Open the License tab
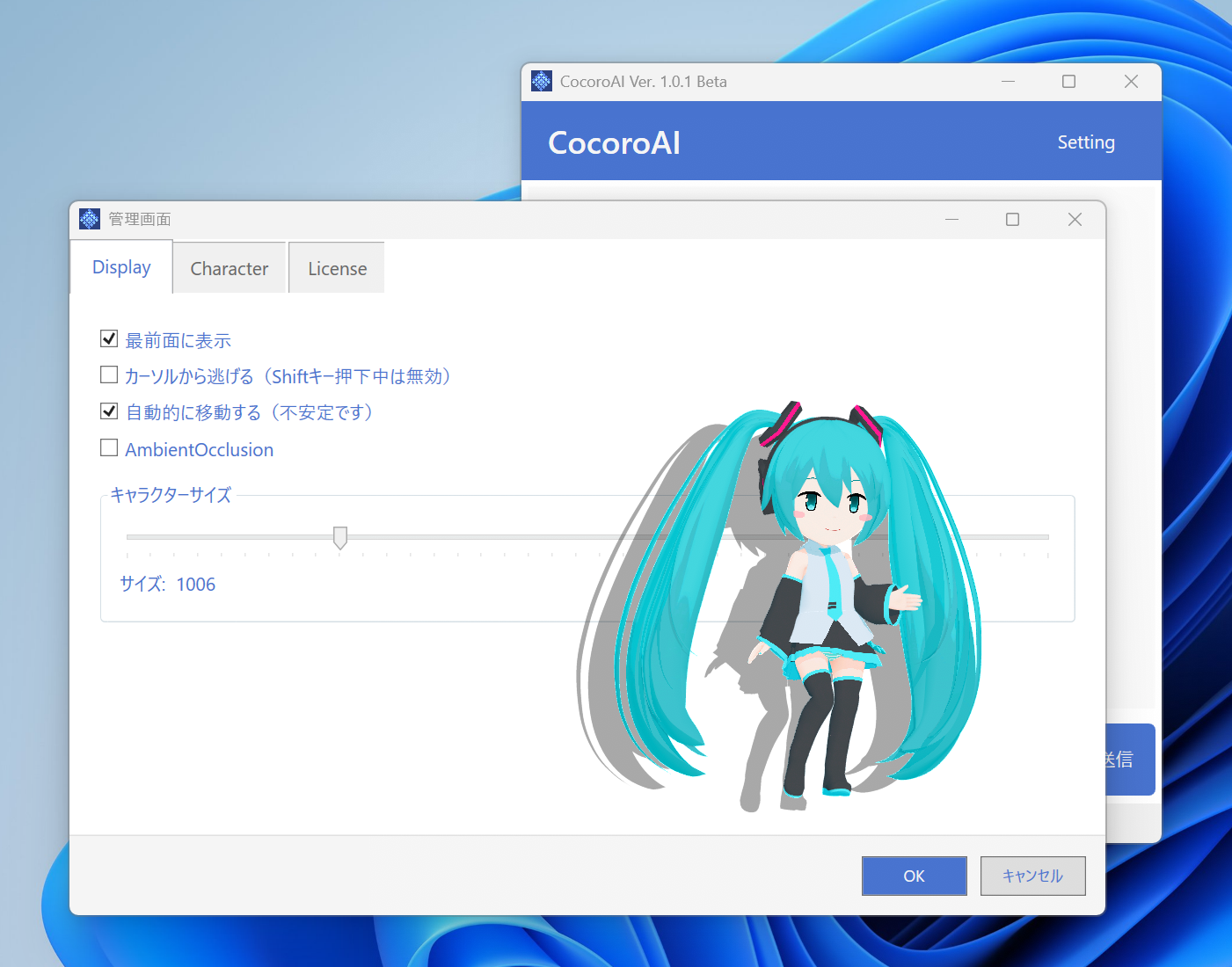This screenshot has height=967, width=1232. tap(336, 267)
